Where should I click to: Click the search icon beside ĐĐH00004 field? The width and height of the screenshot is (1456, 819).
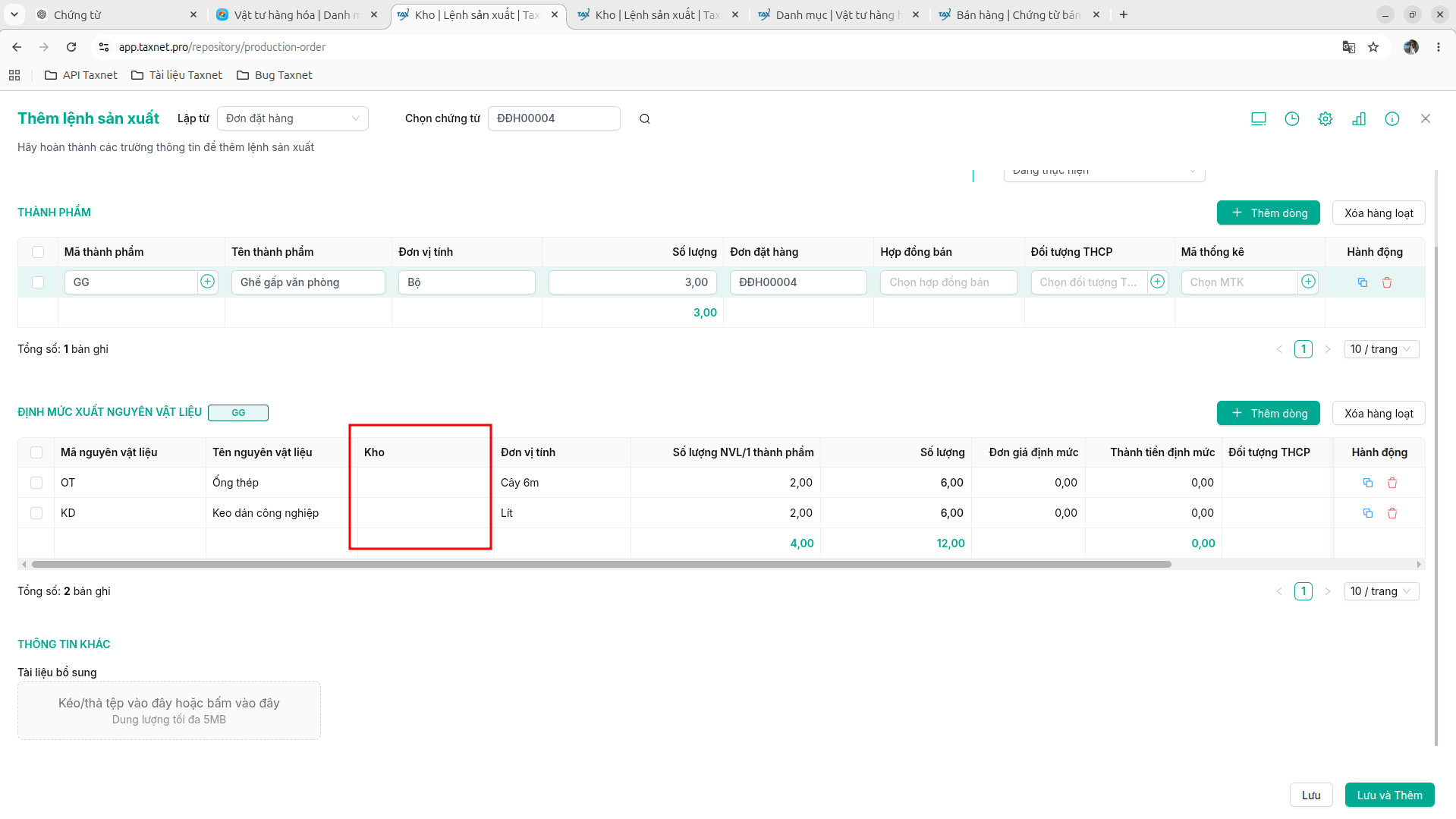[x=644, y=118]
